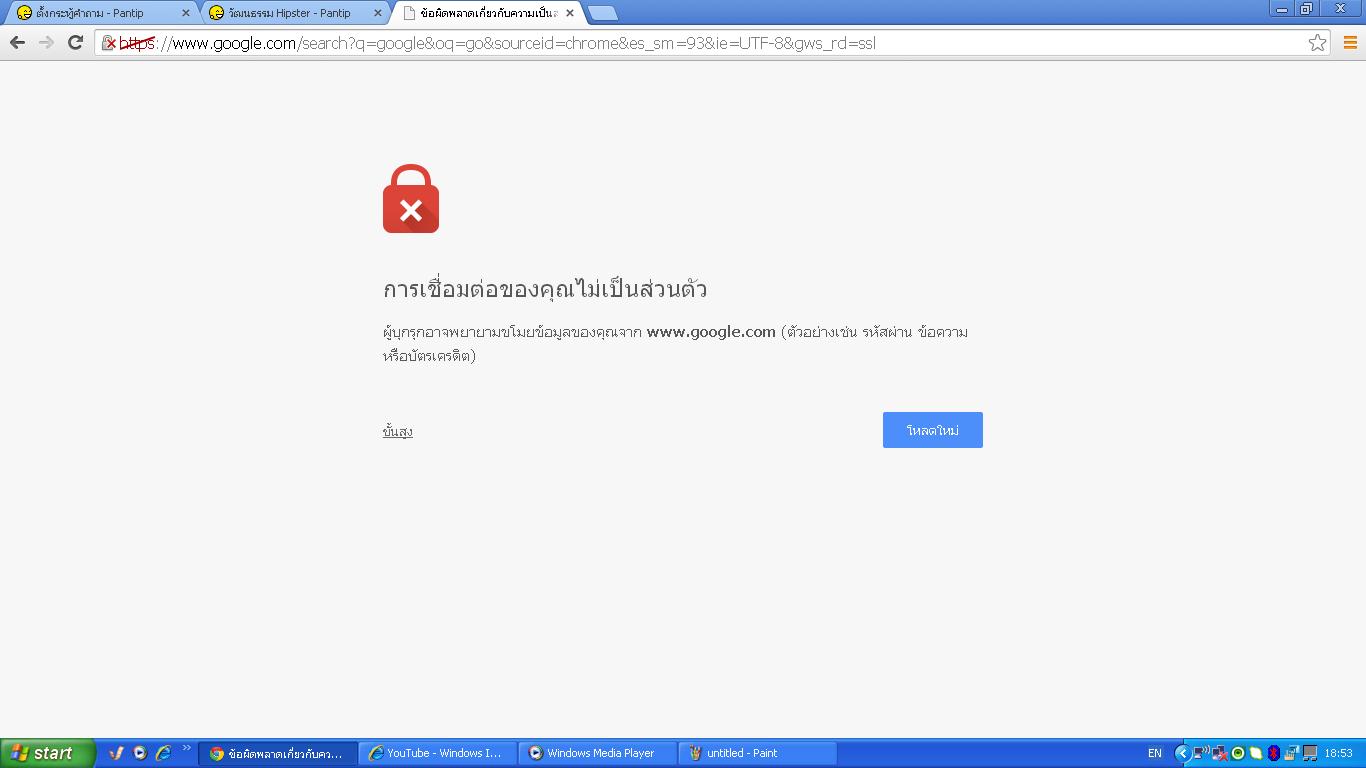
Task: Open a new tab with the tab button
Action: 602,13
